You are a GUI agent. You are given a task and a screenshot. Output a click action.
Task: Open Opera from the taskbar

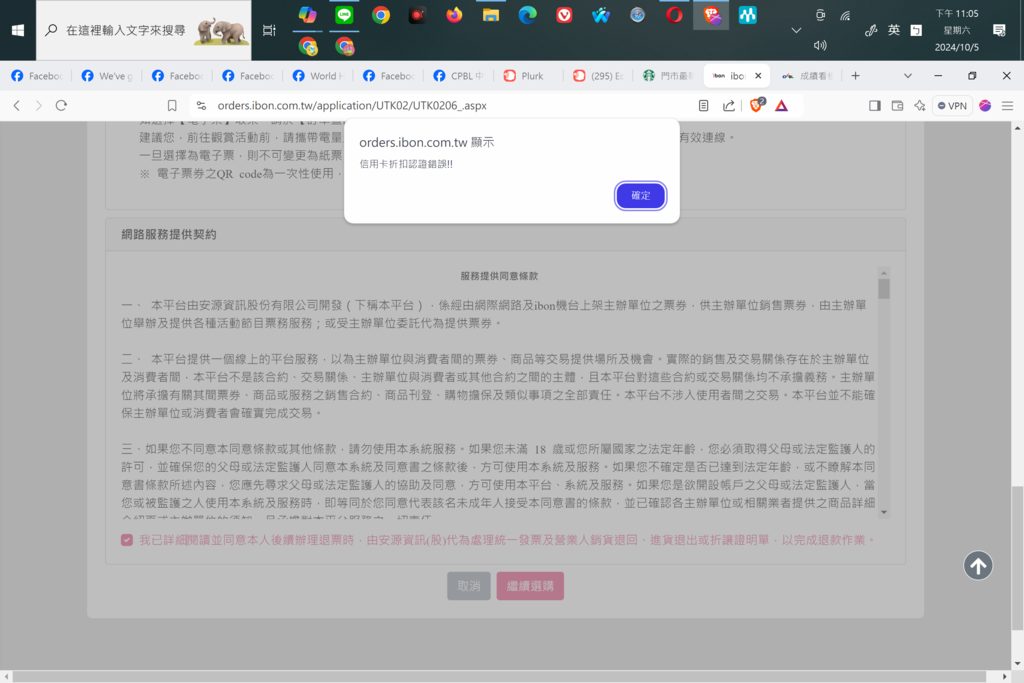674,15
